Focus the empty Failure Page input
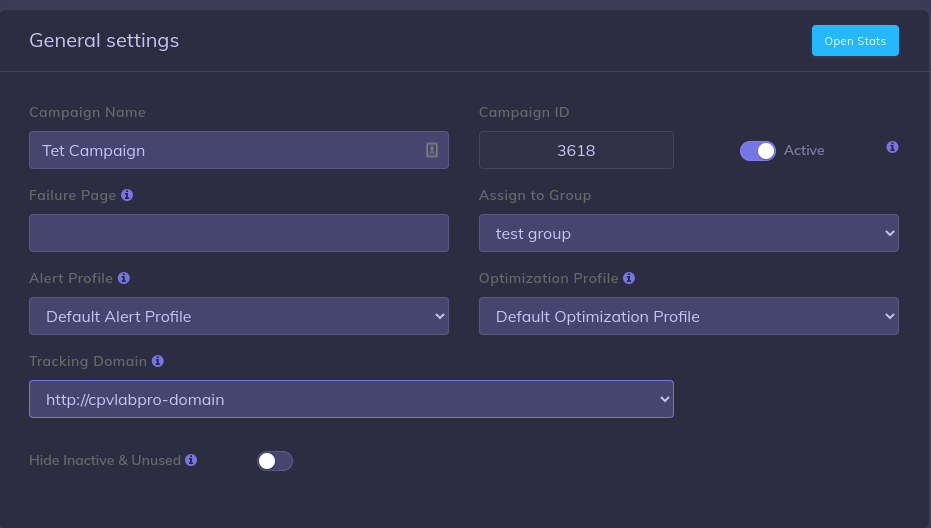 (x=238, y=233)
